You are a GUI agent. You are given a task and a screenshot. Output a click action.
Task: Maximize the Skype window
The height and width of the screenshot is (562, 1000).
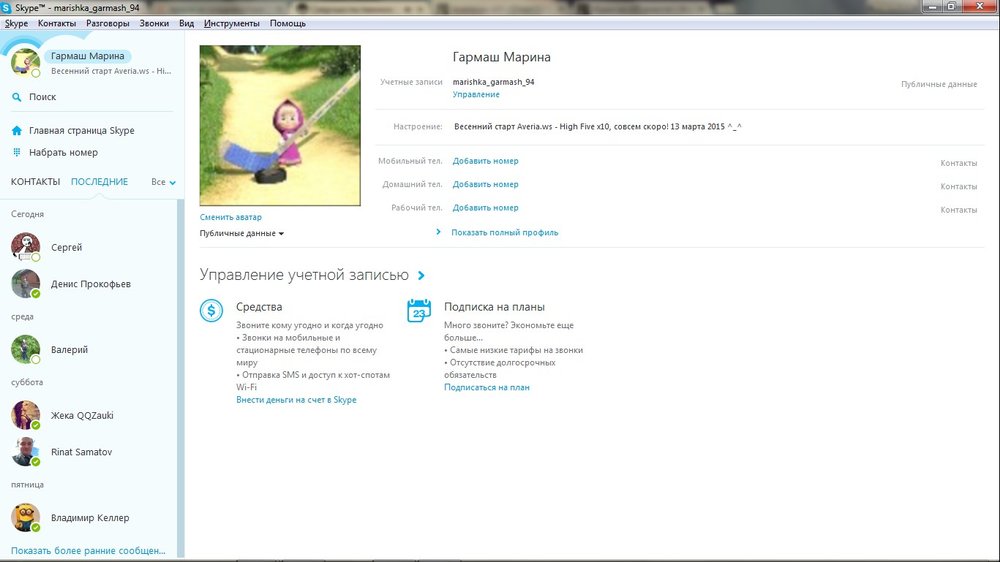tap(951, 6)
